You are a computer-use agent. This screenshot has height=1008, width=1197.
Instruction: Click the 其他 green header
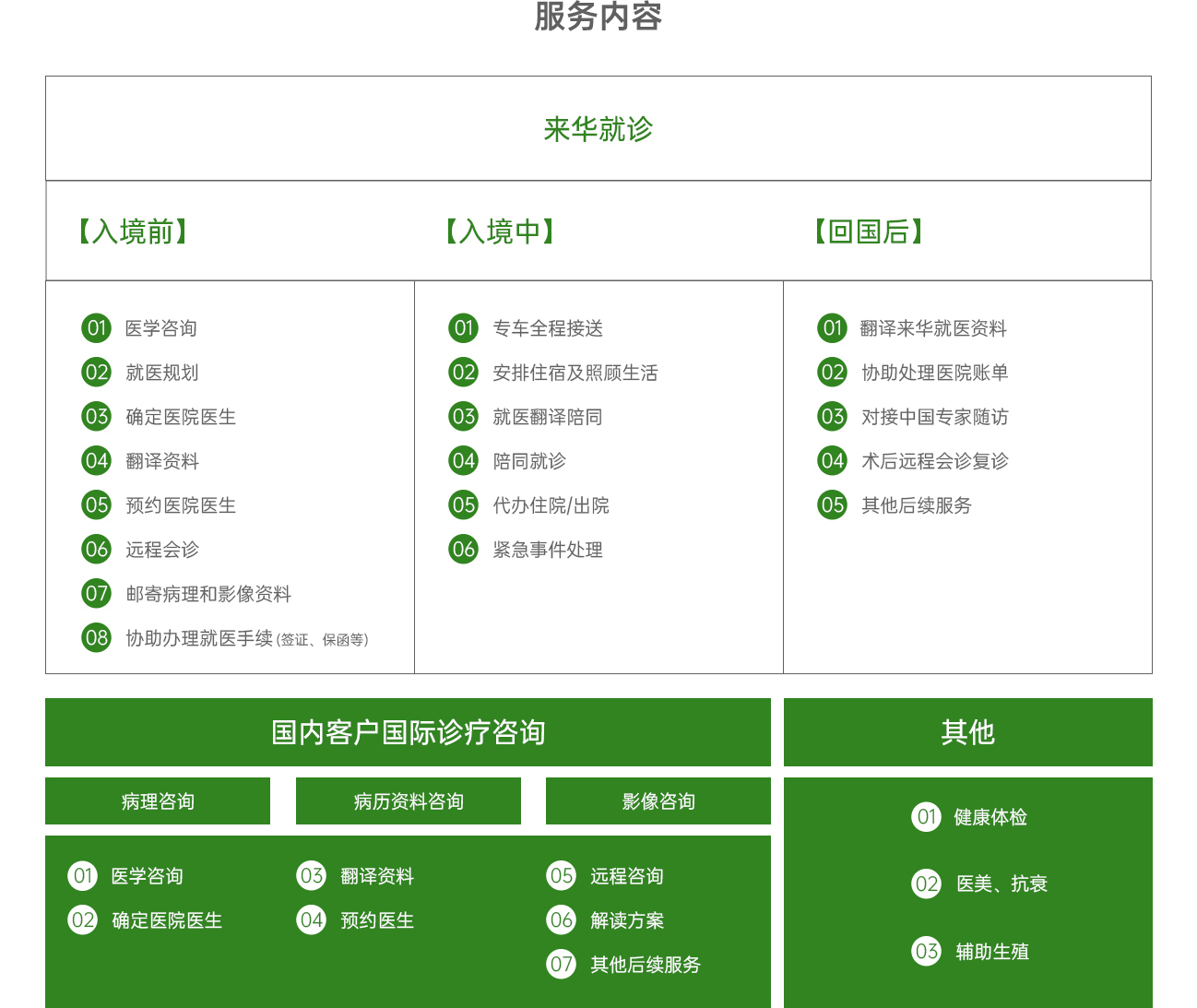tap(967, 732)
